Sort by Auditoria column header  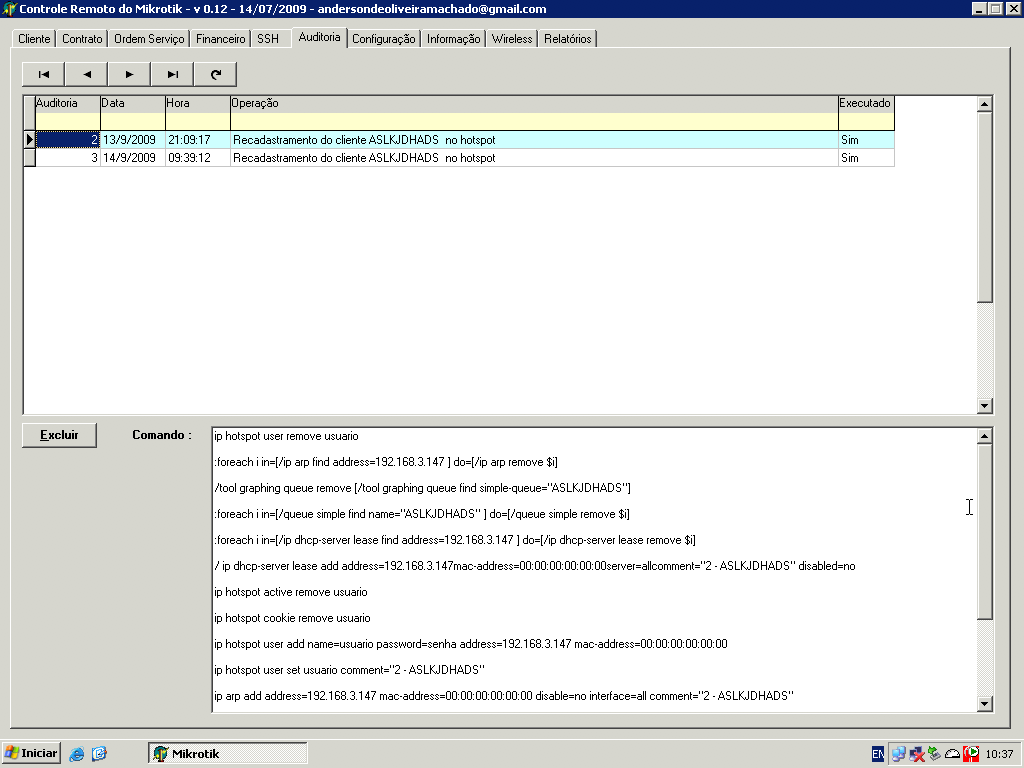pyautogui.click(x=68, y=103)
